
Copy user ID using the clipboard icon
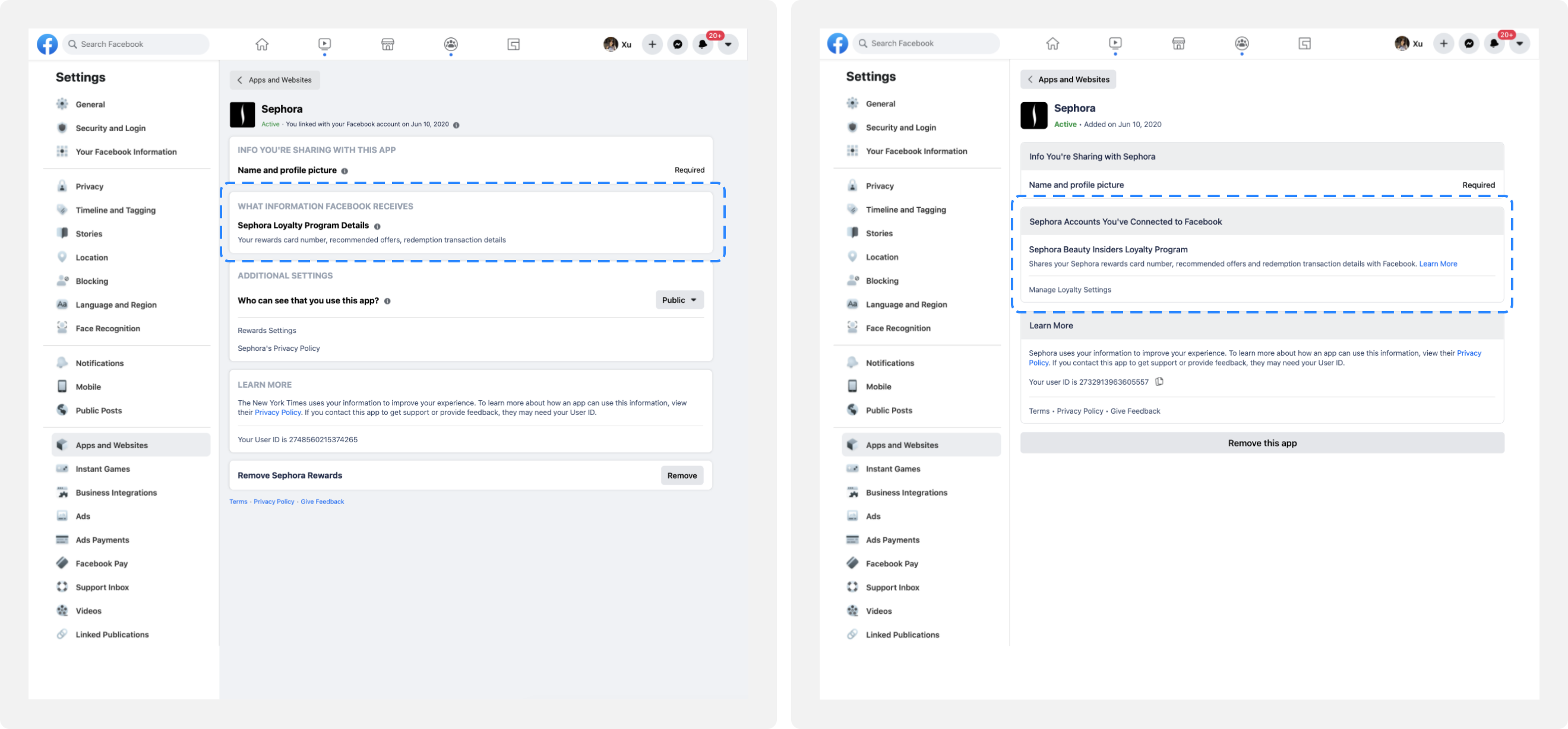1159,382
